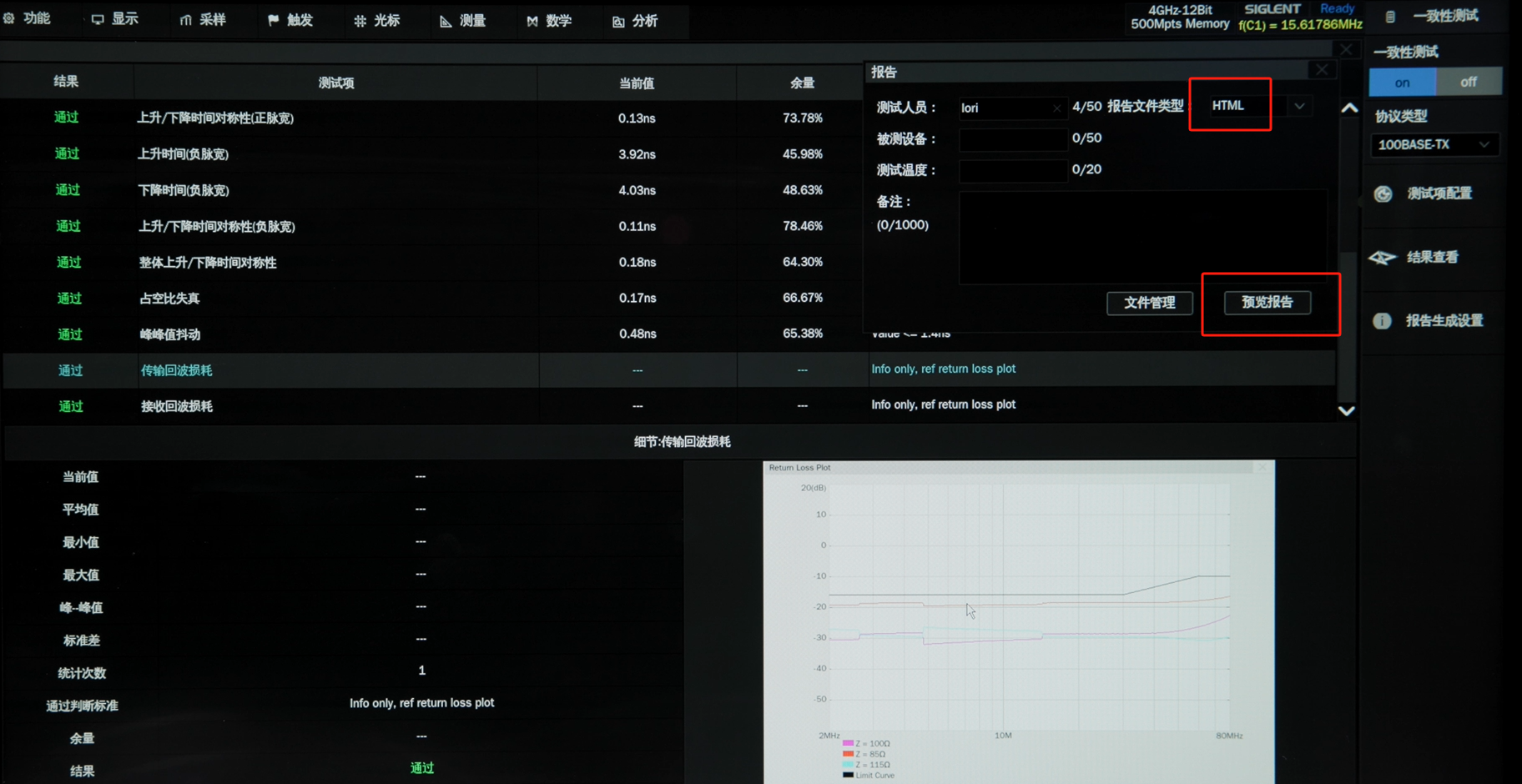1522x784 pixels.
Task: Click the 文件管理 file manager button
Action: 1149,303
